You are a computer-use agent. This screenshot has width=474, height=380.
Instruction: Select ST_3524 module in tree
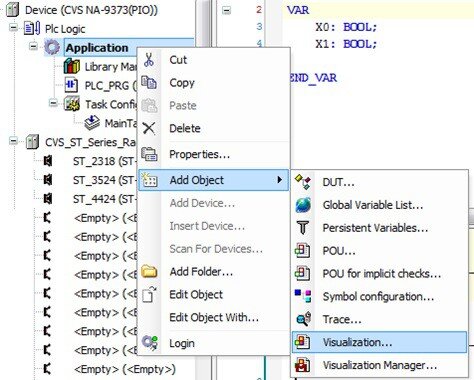point(104,180)
